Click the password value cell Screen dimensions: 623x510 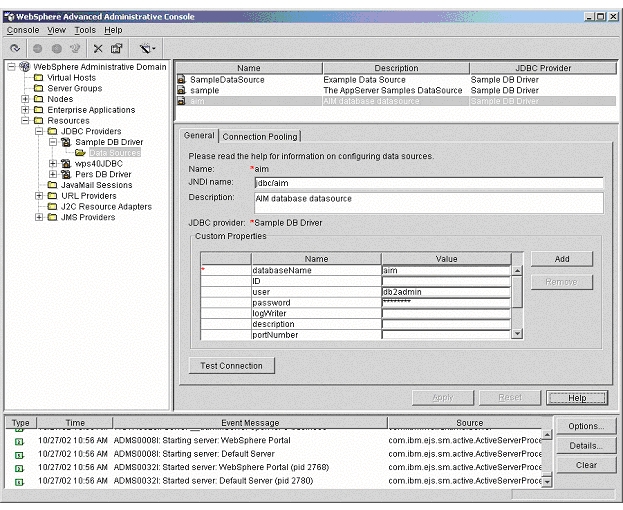[x=446, y=303]
